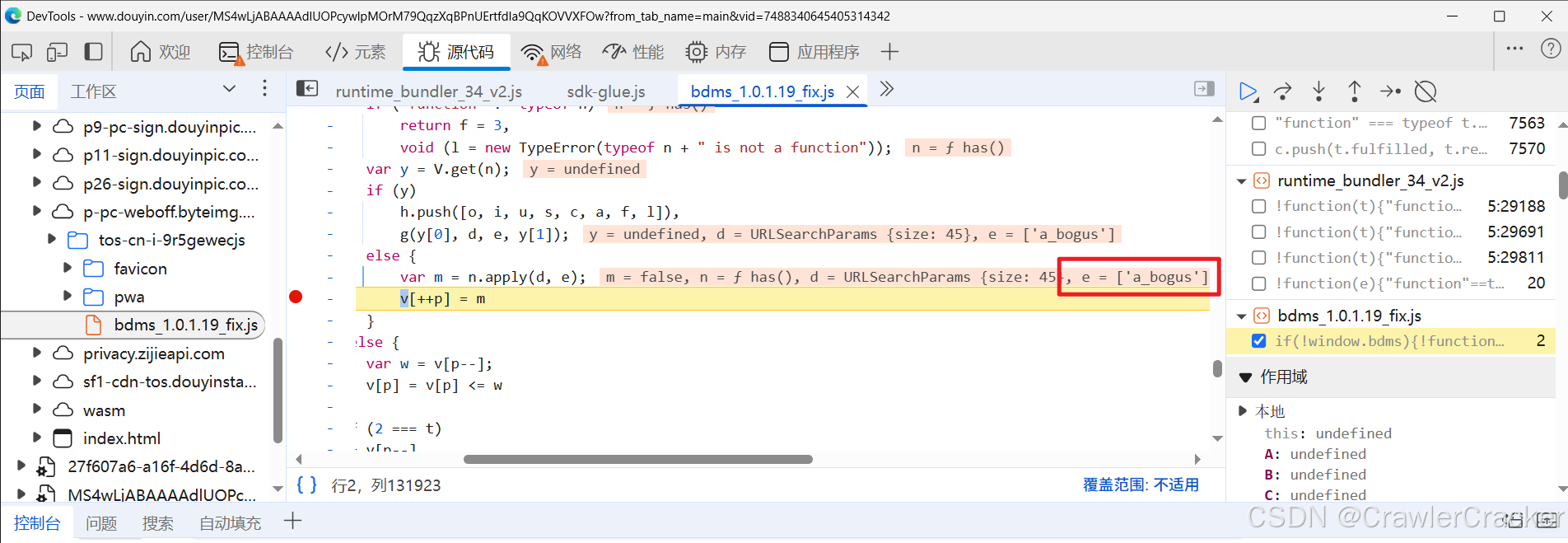
Task: Enable breakpoint checkbox at 5:29811
Action: coord(1258,258)
